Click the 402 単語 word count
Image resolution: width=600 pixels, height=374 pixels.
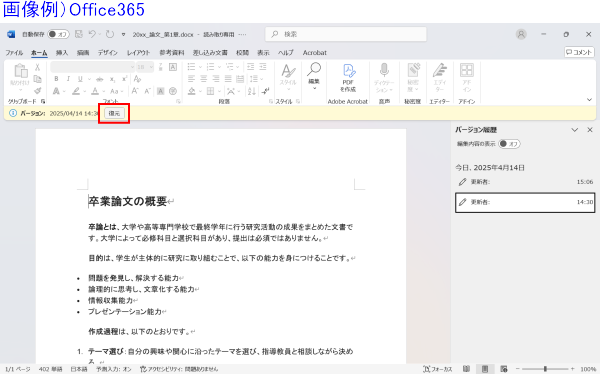(x=51, y=369)
